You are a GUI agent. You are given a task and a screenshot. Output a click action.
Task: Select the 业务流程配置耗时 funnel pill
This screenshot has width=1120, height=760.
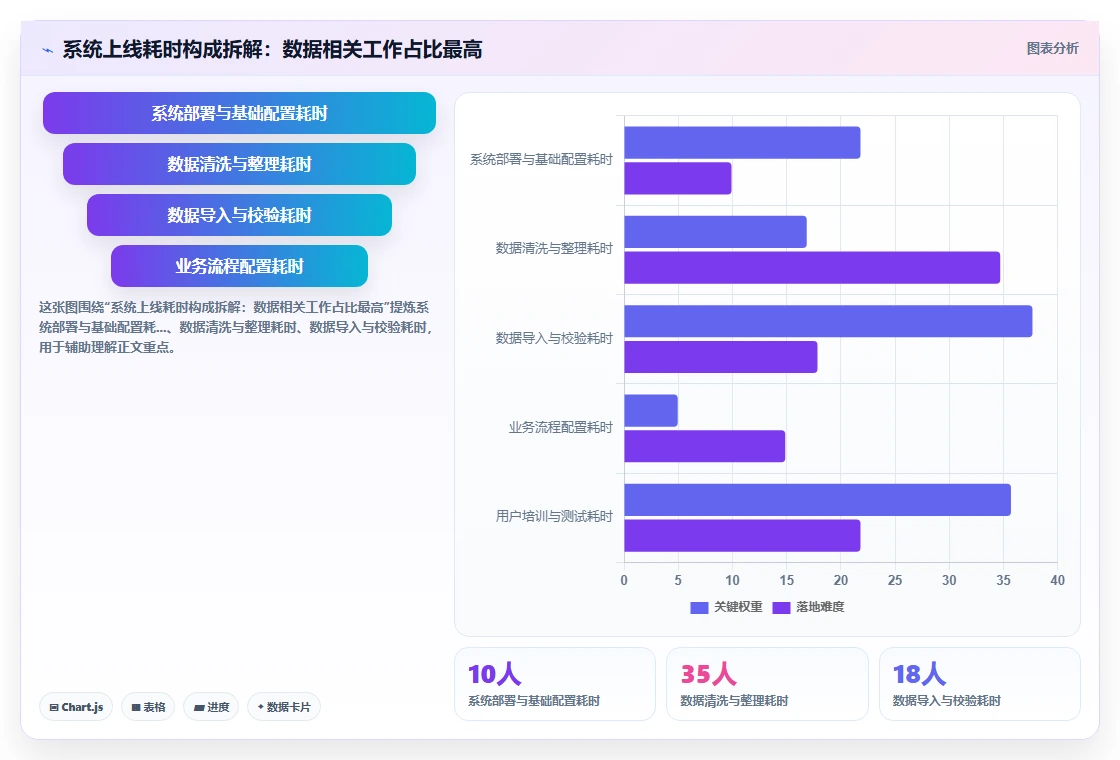coord(239,266)
